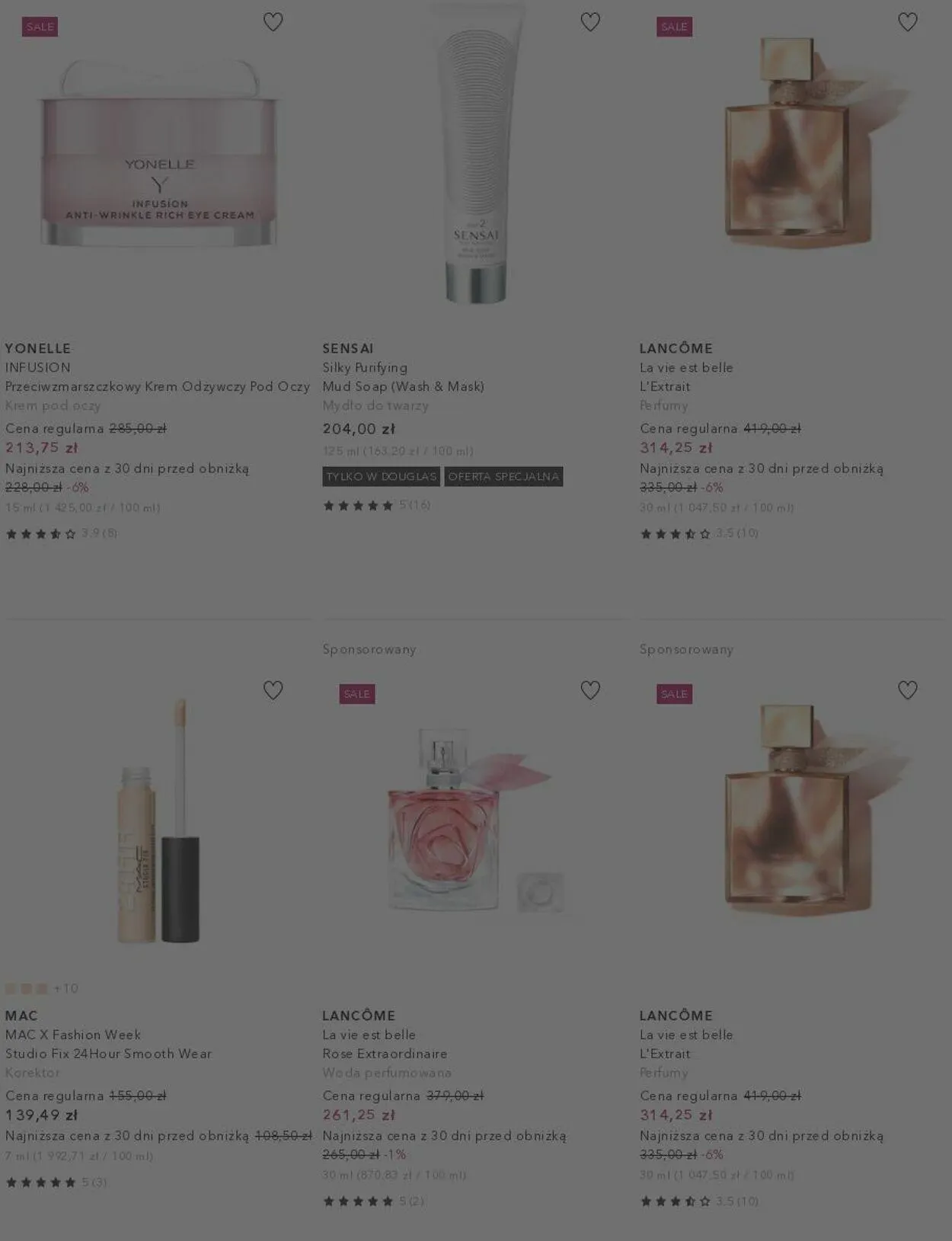Click heart icon on Lancôme Rose Extraordinaire
This screenshot has height=1241, width=952.
click(590, 690)
